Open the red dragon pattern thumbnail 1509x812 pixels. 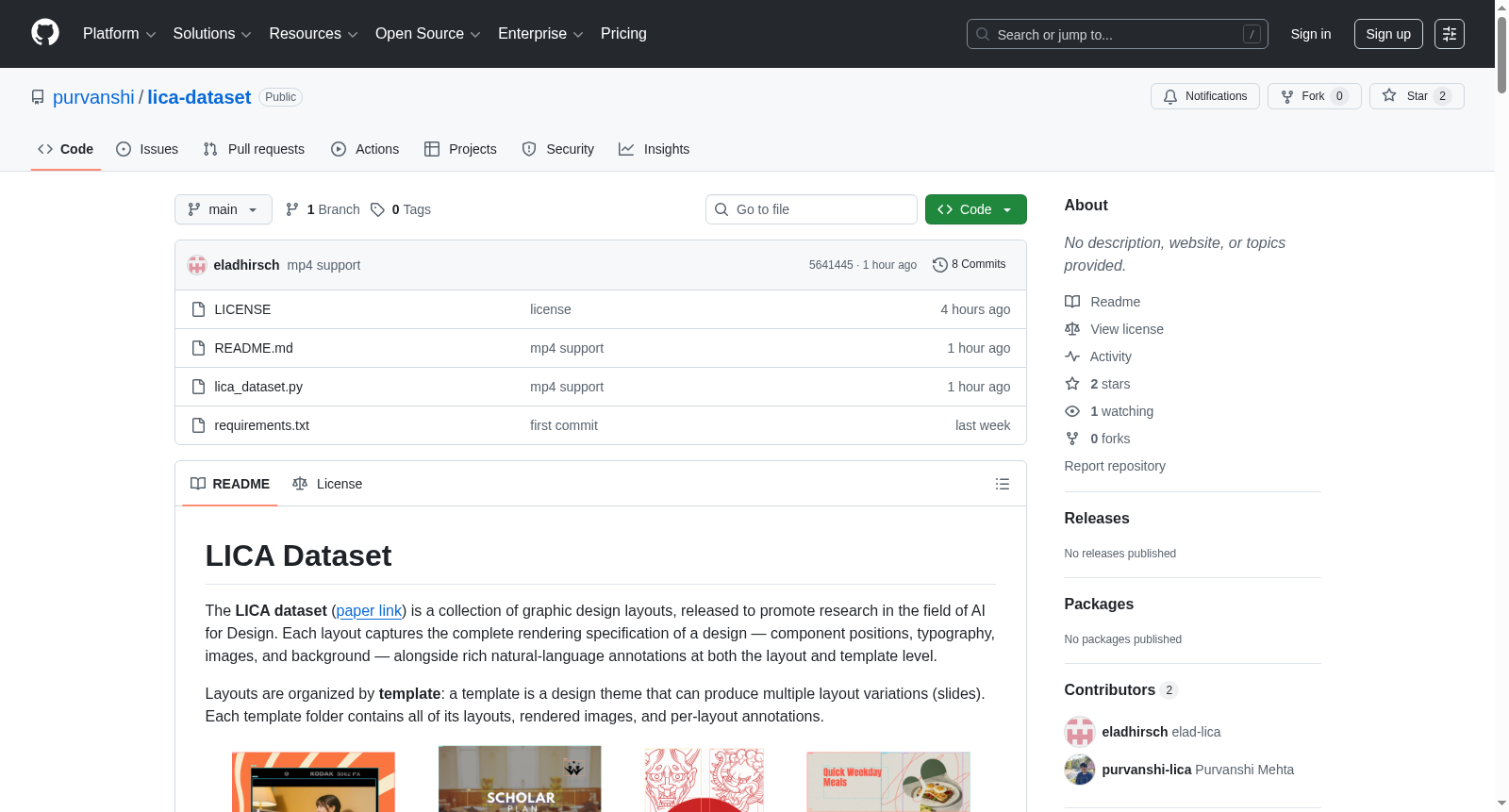point(705,779)
